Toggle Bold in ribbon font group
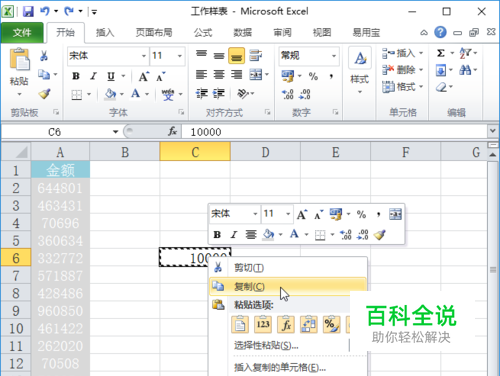 point(76,76)
